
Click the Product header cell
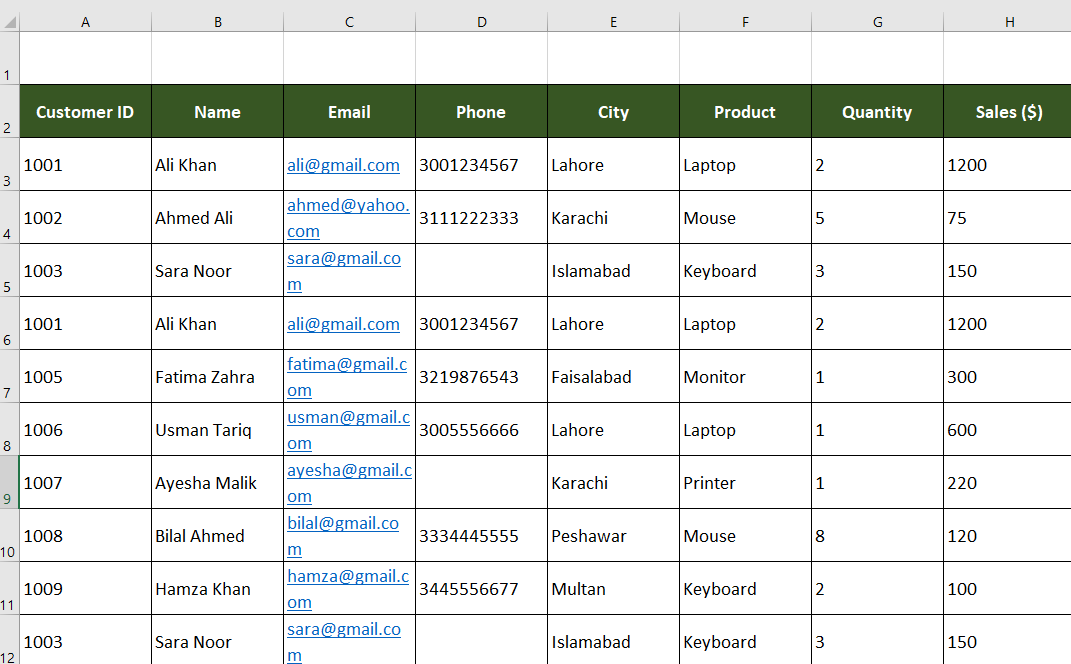click(x=745, y=111)
